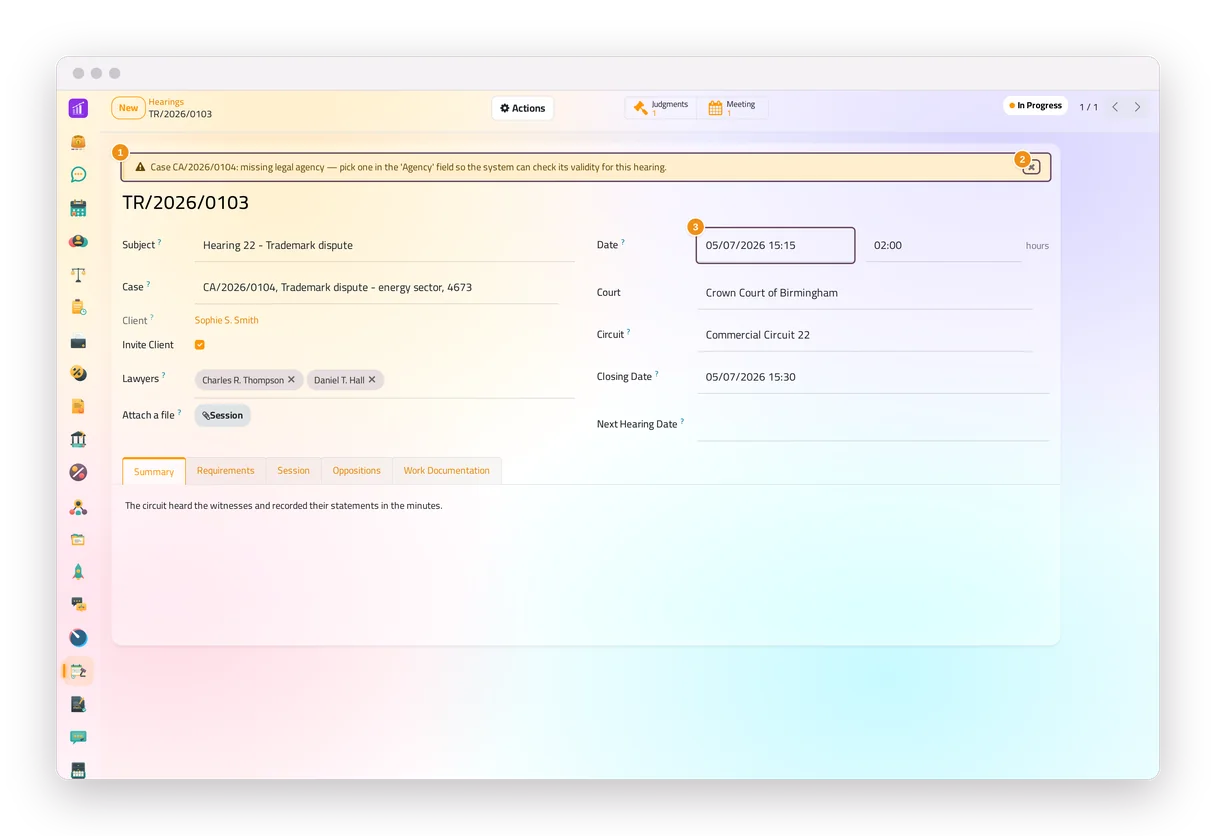Follow the Sophie S. Smith client link

click(227, 320)
